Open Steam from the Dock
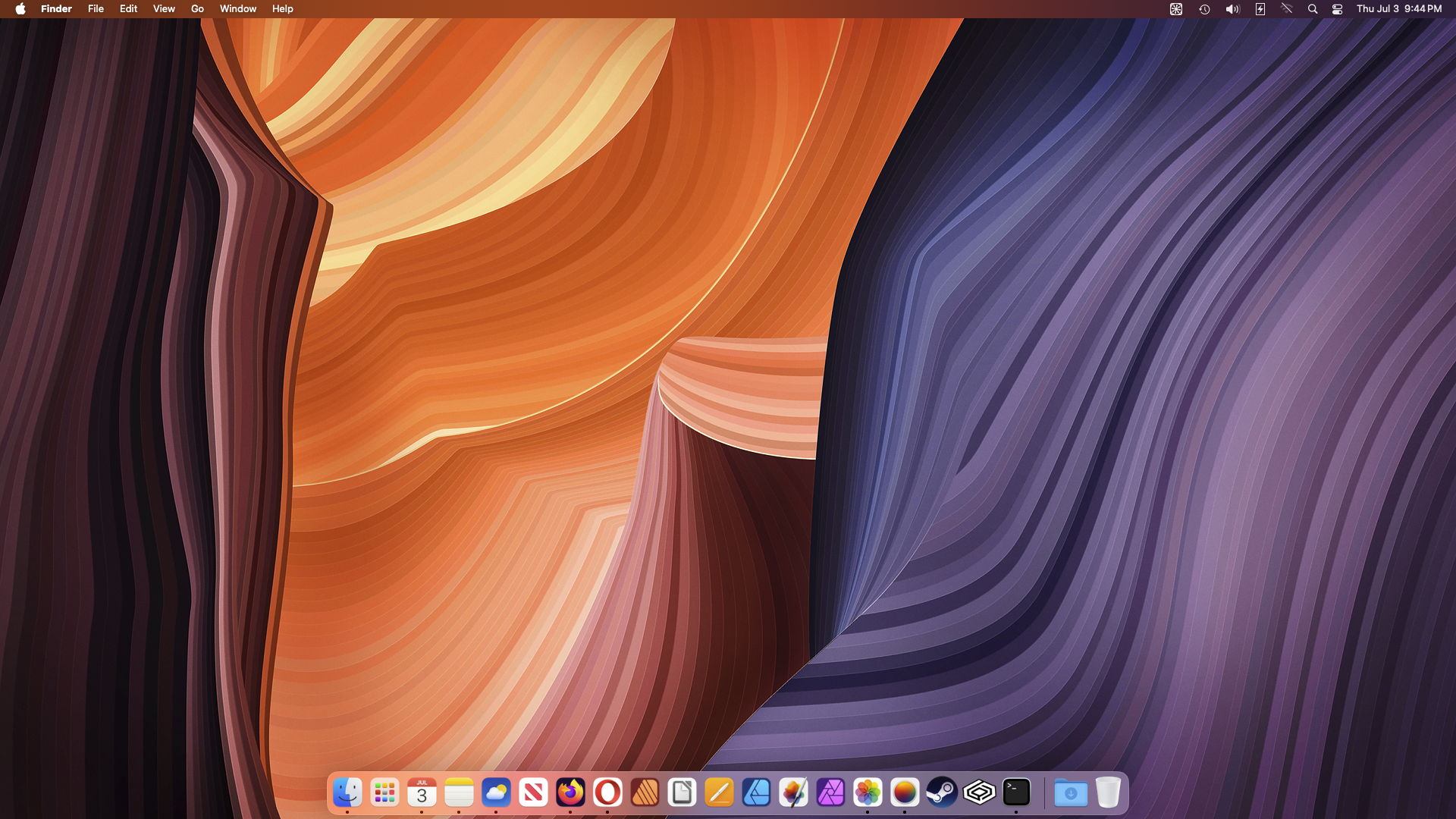This screenshot has width=1456, height=819. (x=942, y=793)
